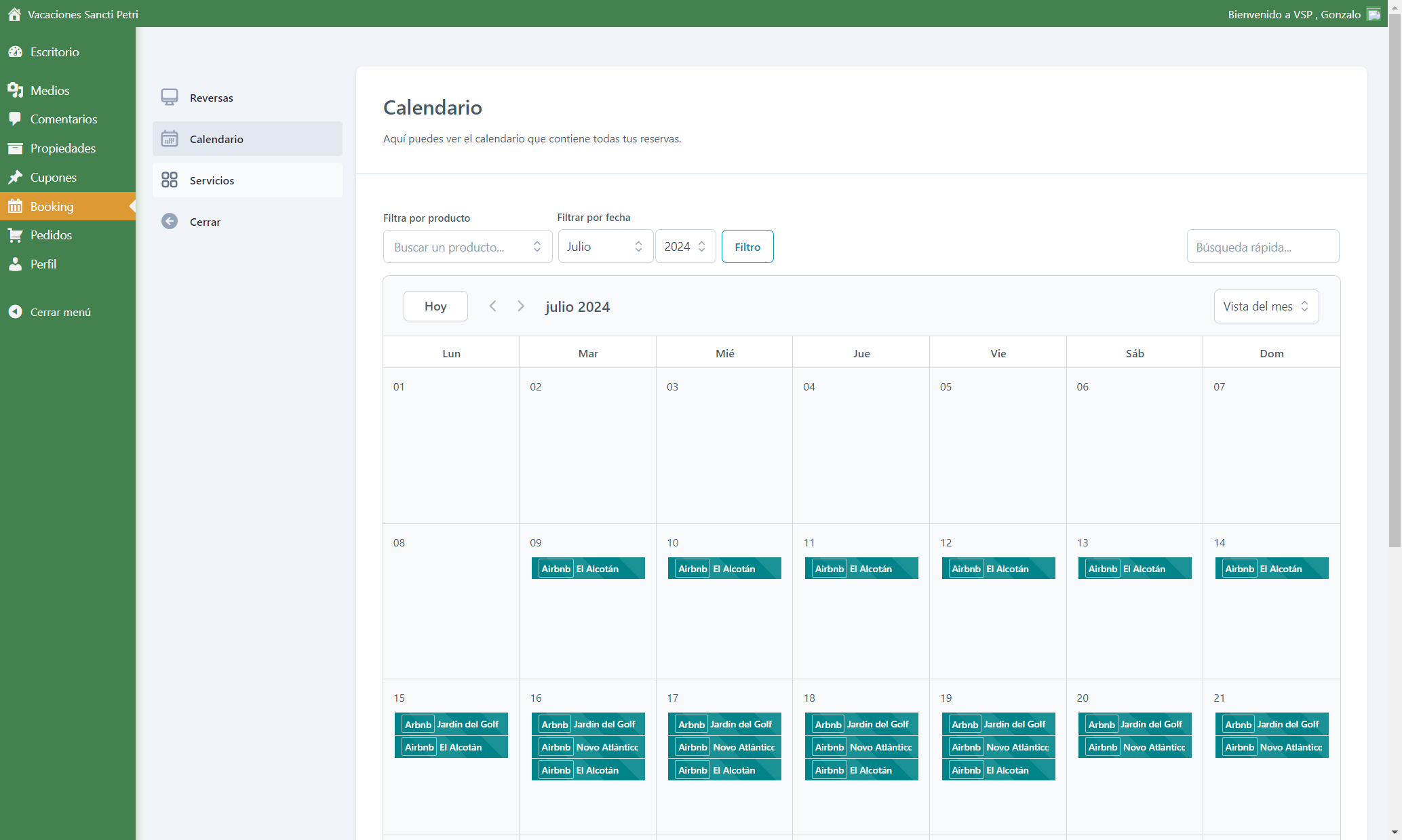Viewport: 1402px width, 840px height.
Task: Open Airbnb El Alcotán booking on day 14
Action: (1272, 568)
